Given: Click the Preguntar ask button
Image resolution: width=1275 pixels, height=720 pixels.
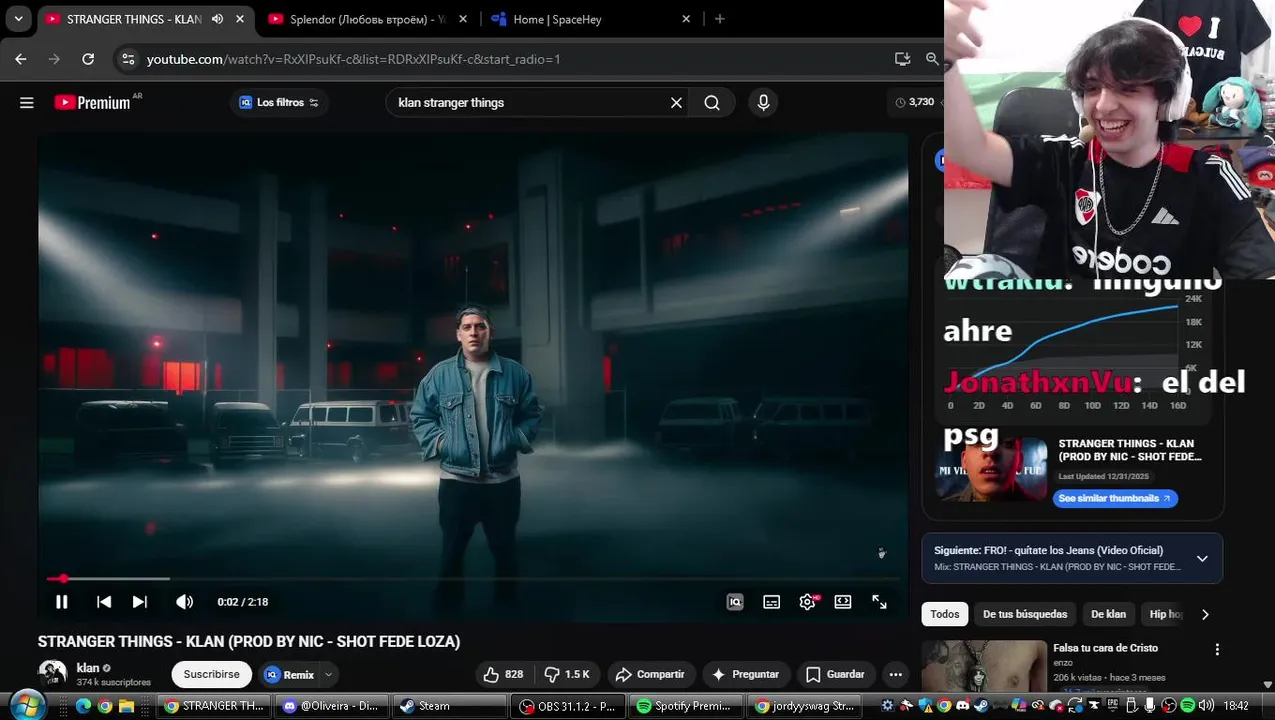Looking at the screenshot, I should pyautogui.click(x=746, y=674).
